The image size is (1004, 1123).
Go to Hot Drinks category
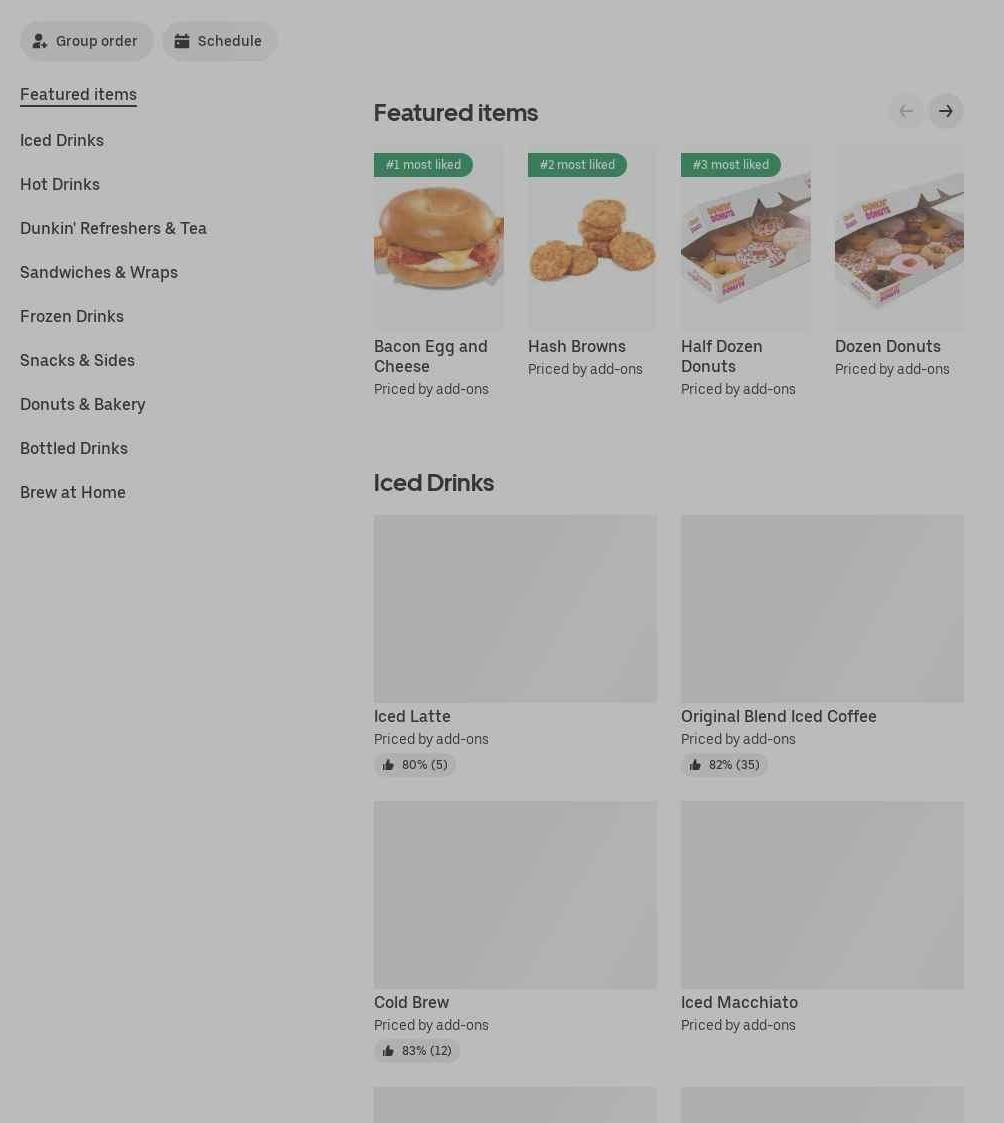[60, 184]
